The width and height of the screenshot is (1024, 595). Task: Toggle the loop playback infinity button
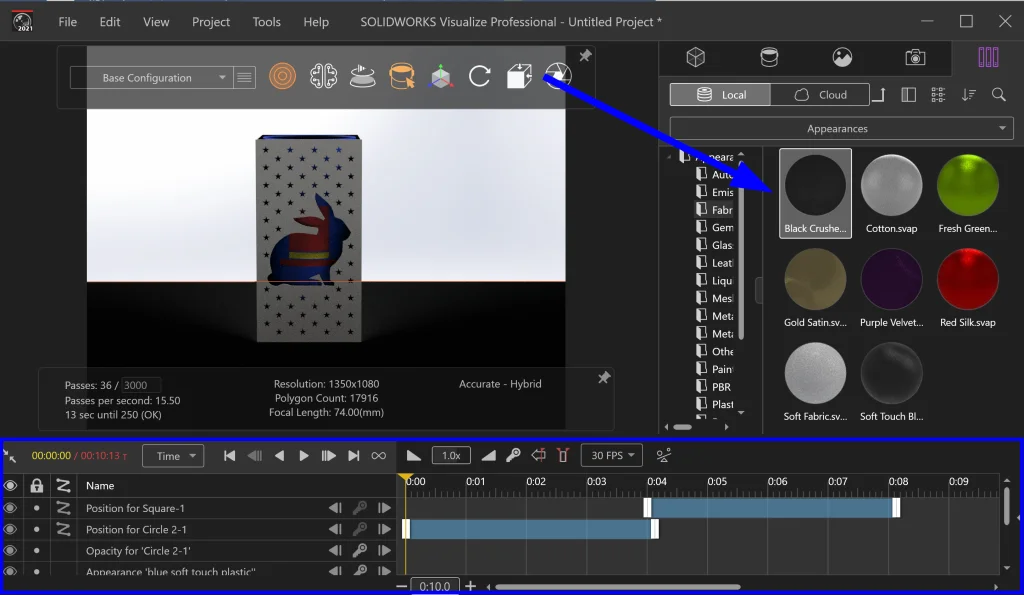click(x=378, y=456)
